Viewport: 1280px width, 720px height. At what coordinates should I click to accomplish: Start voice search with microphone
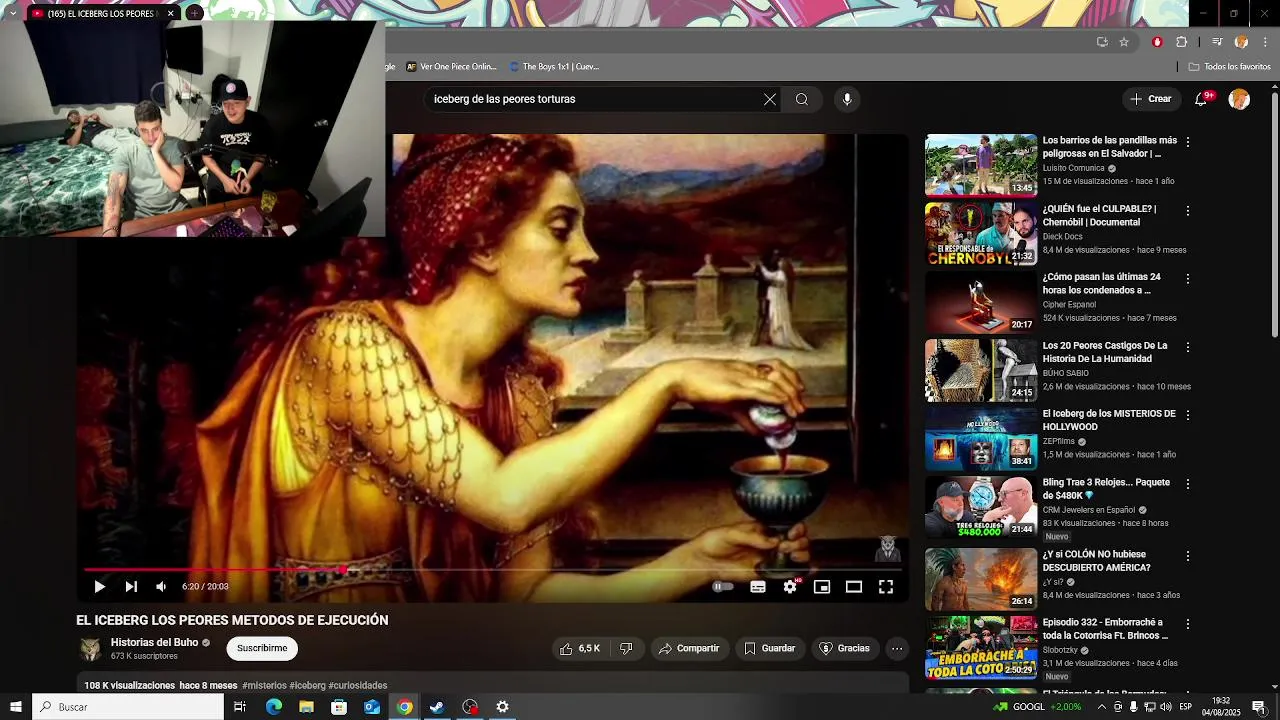coord(847,99)
